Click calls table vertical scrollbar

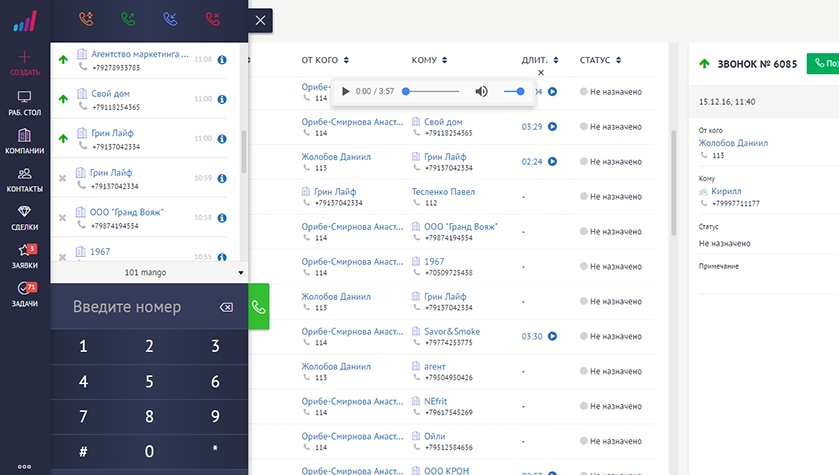point(673,182)
